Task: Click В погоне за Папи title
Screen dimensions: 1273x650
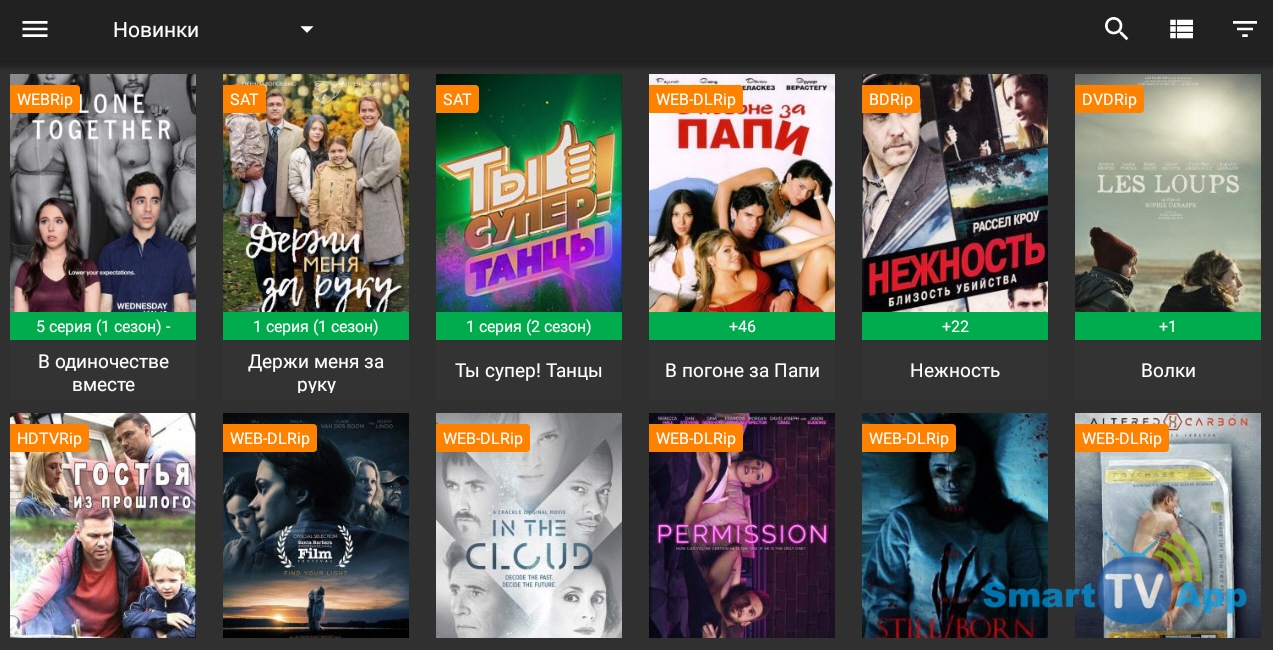Action: (x=742, y=371)
